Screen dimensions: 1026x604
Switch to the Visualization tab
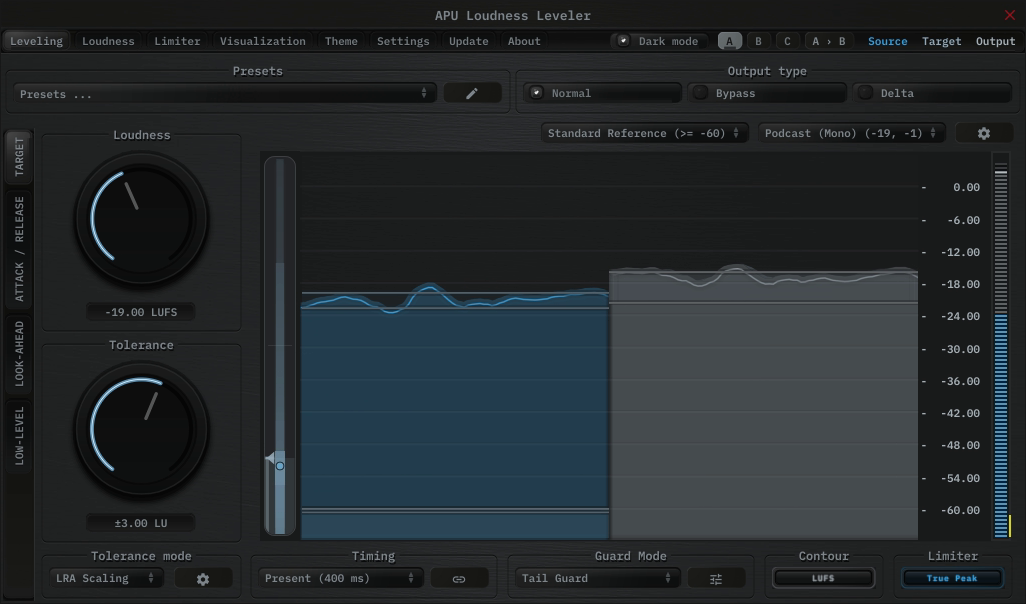click(262, 41)
